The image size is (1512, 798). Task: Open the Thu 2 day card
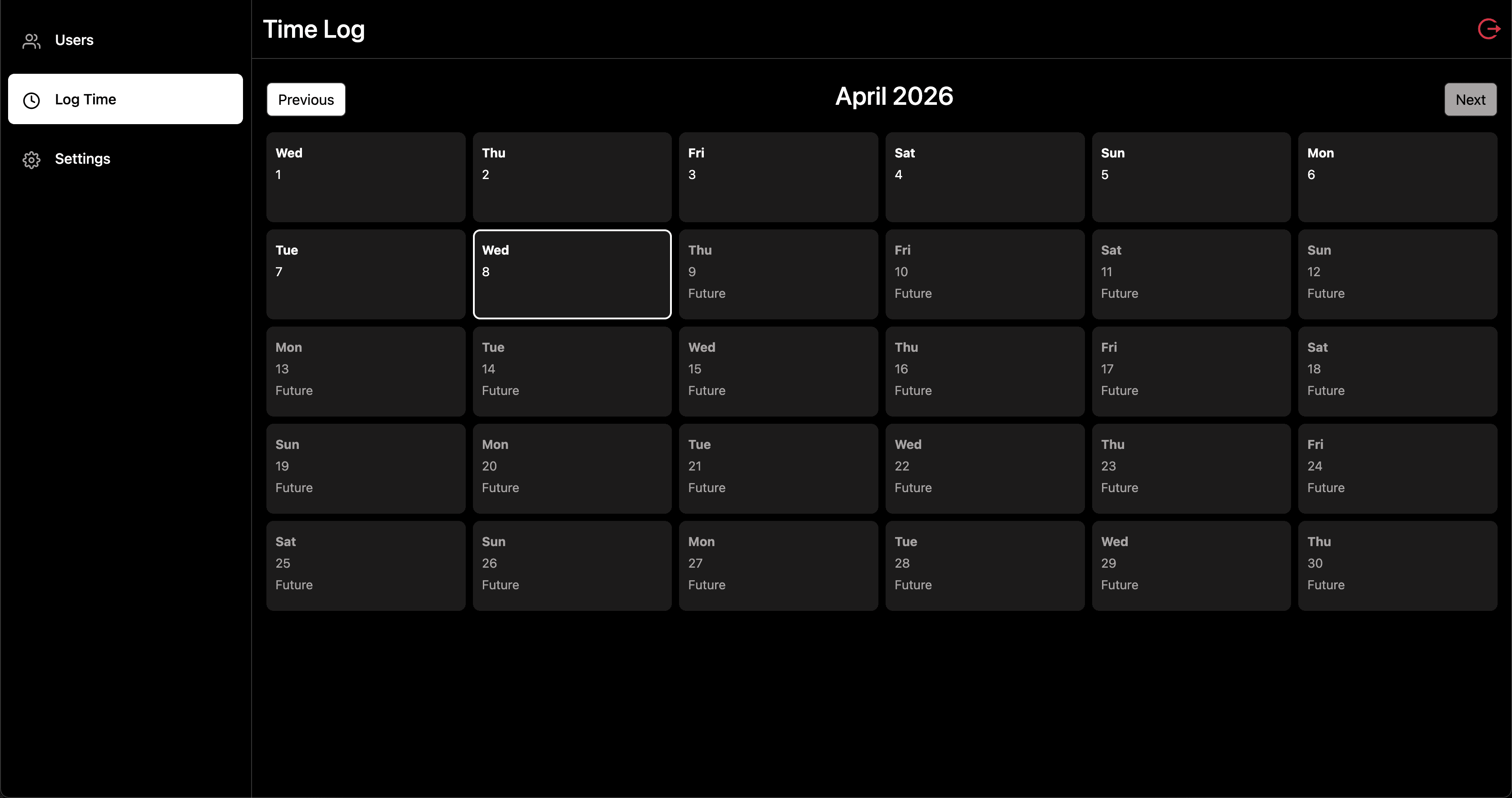(x=572, y=177)
